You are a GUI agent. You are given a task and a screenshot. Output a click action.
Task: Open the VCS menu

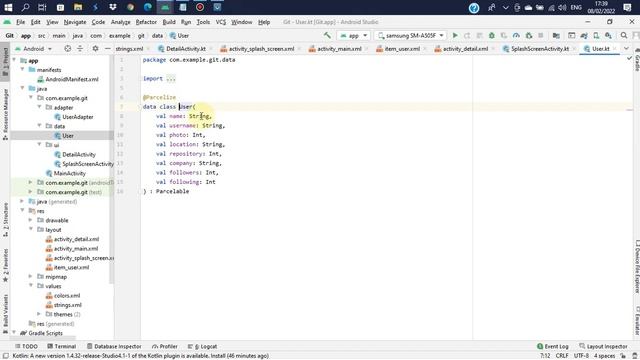click(x=220, y=22)
